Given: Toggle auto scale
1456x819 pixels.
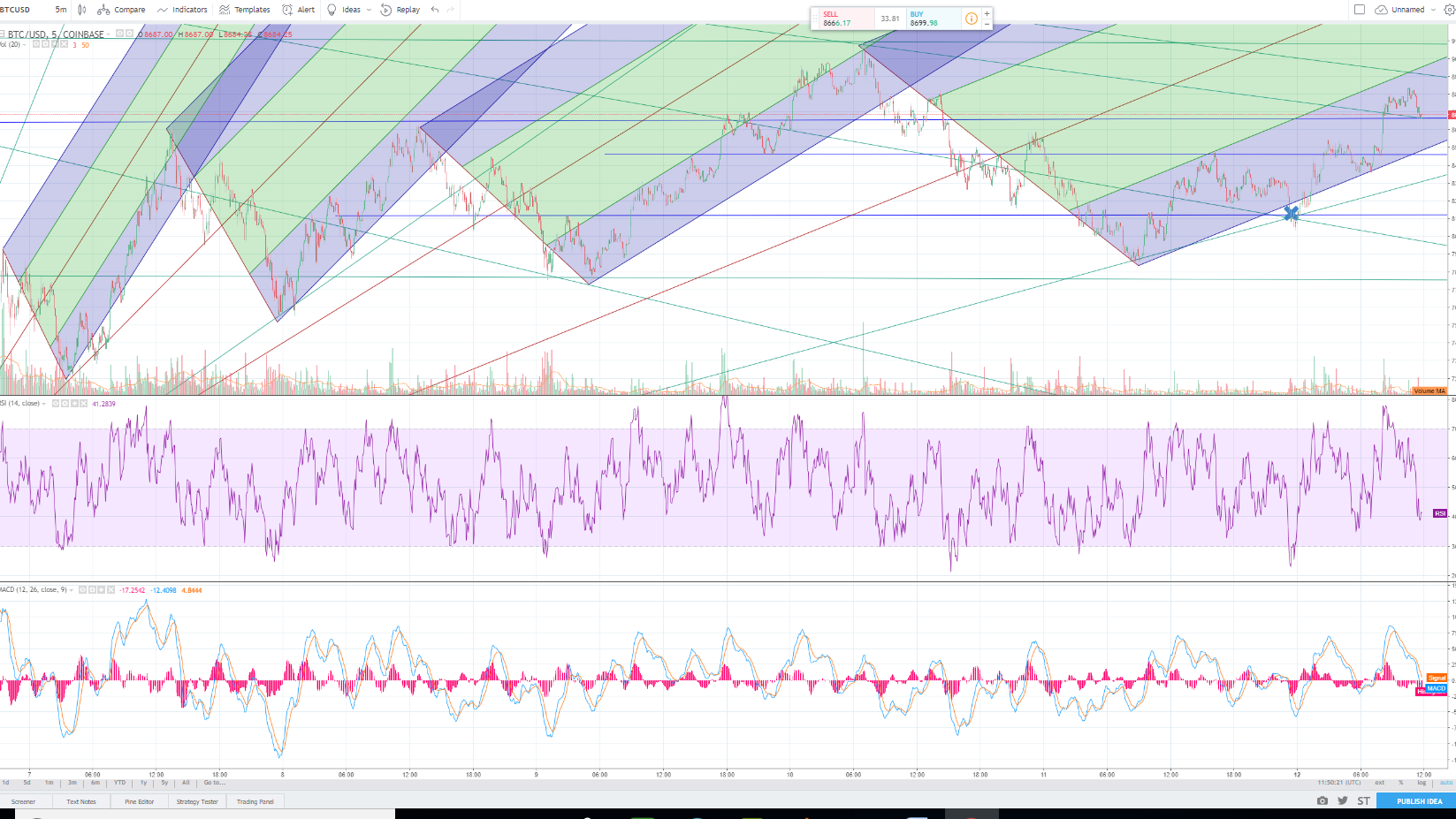Looking at the screenshot, I should click(1446, 783).
